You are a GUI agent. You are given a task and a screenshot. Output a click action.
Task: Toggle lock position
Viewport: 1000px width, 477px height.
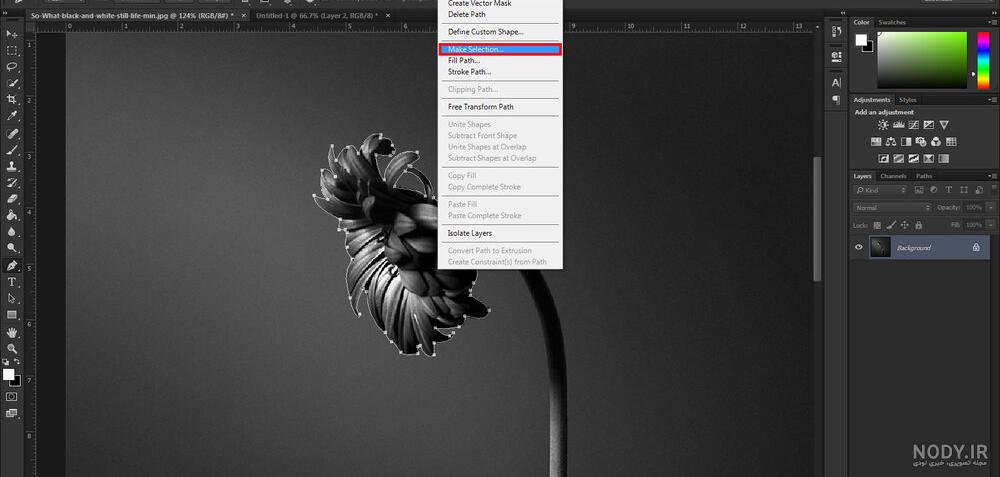pyautogui.click(x=904, y=225)
